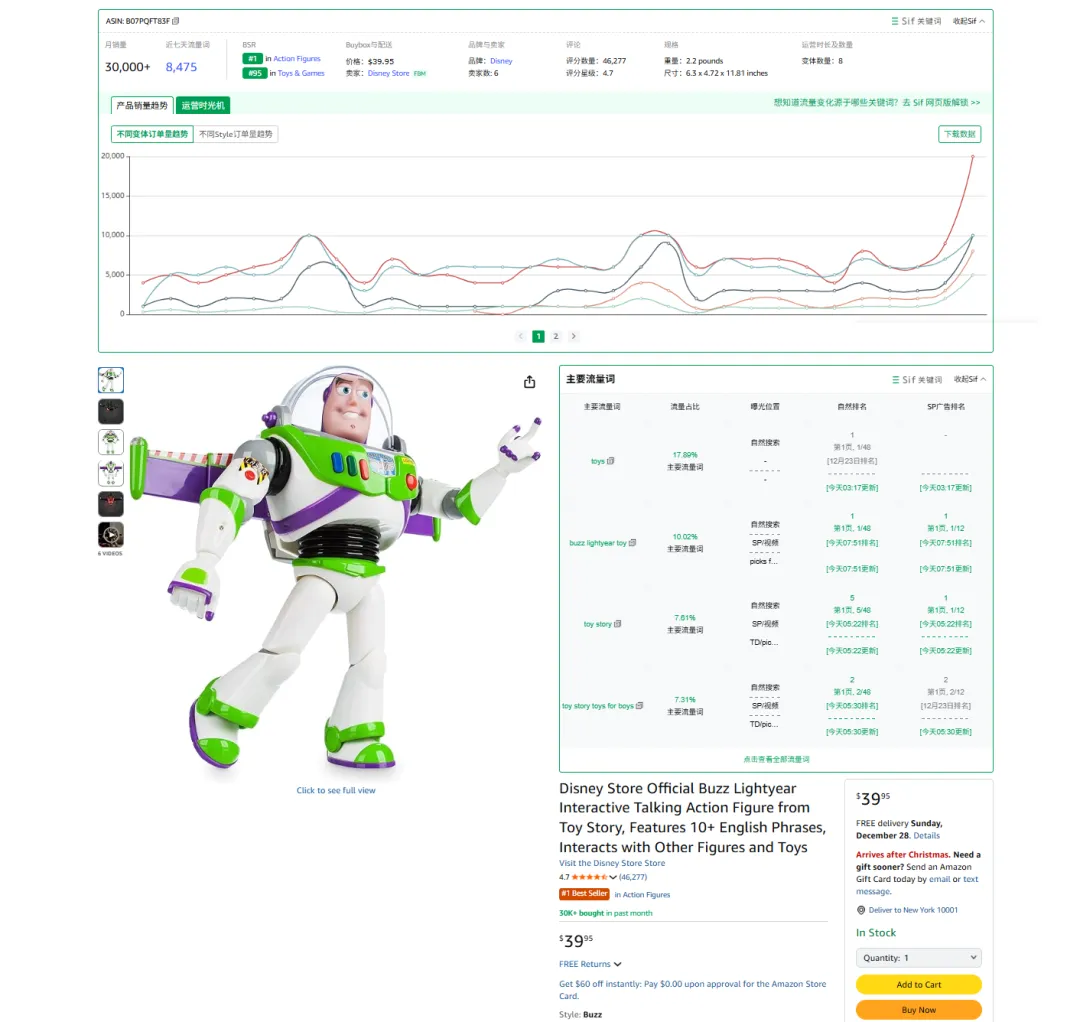
Task: Select the fifth dark product thumbnail
Action: click(x=111, y=504)
